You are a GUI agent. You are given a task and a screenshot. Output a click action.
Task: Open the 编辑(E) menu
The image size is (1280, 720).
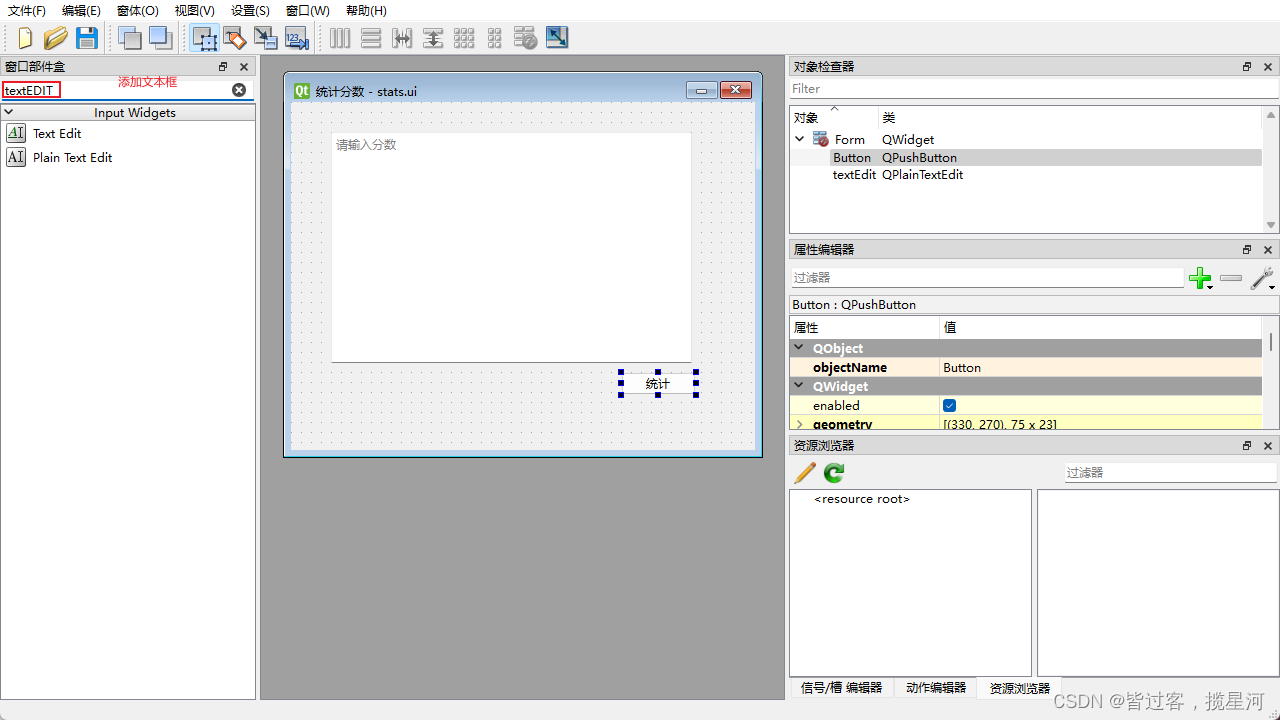(x=81, y=11)
